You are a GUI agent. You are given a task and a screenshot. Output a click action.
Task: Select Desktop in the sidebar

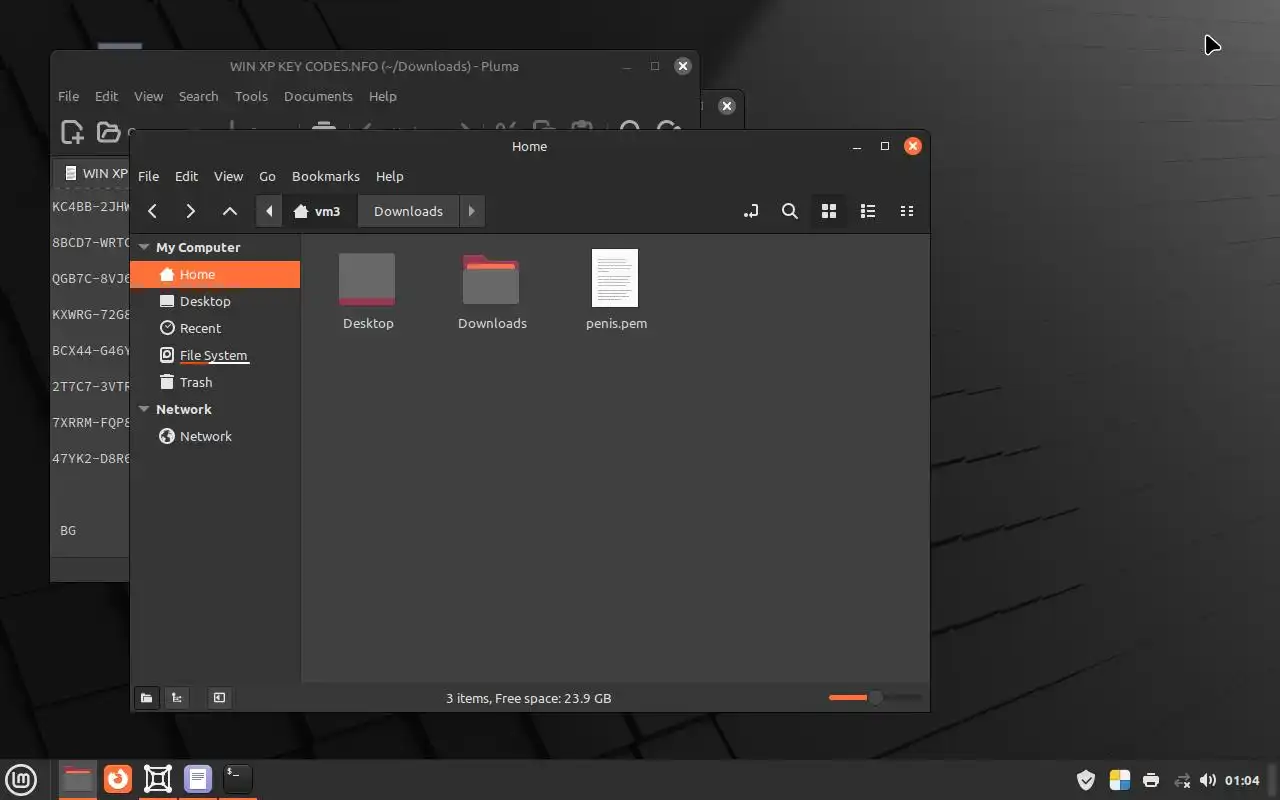pos(215,301)
